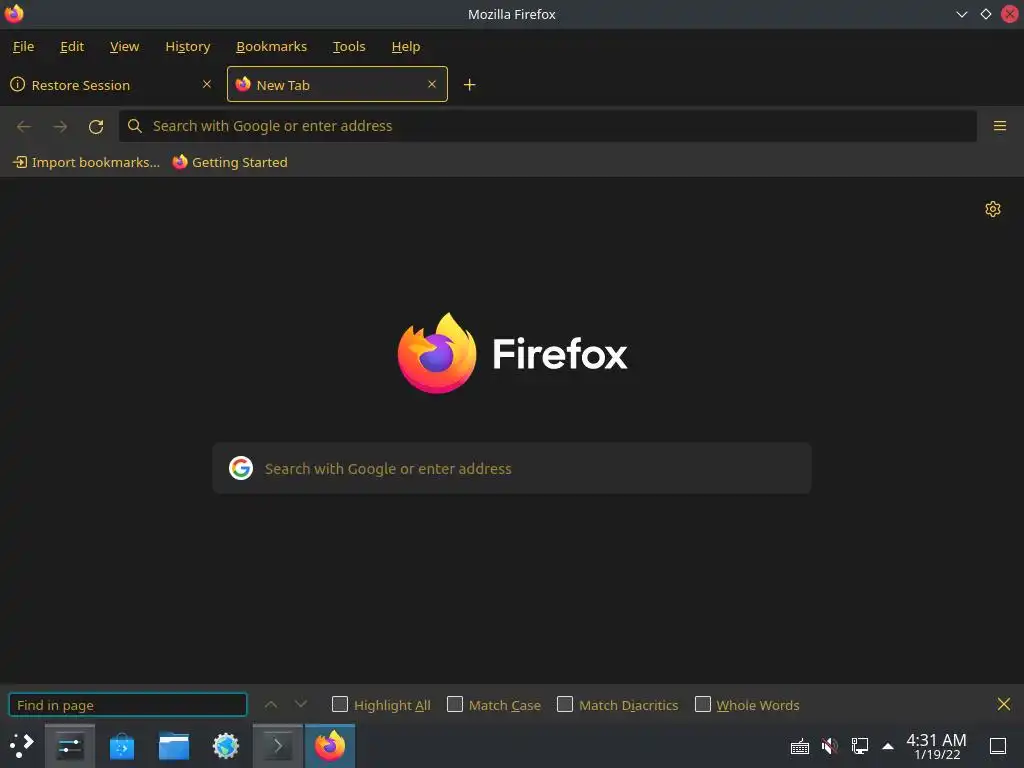Image resolution: width=1024 pixels, height=768 pixels.
Task: Click the Google search box on page
Action: [x=512, y=468]
